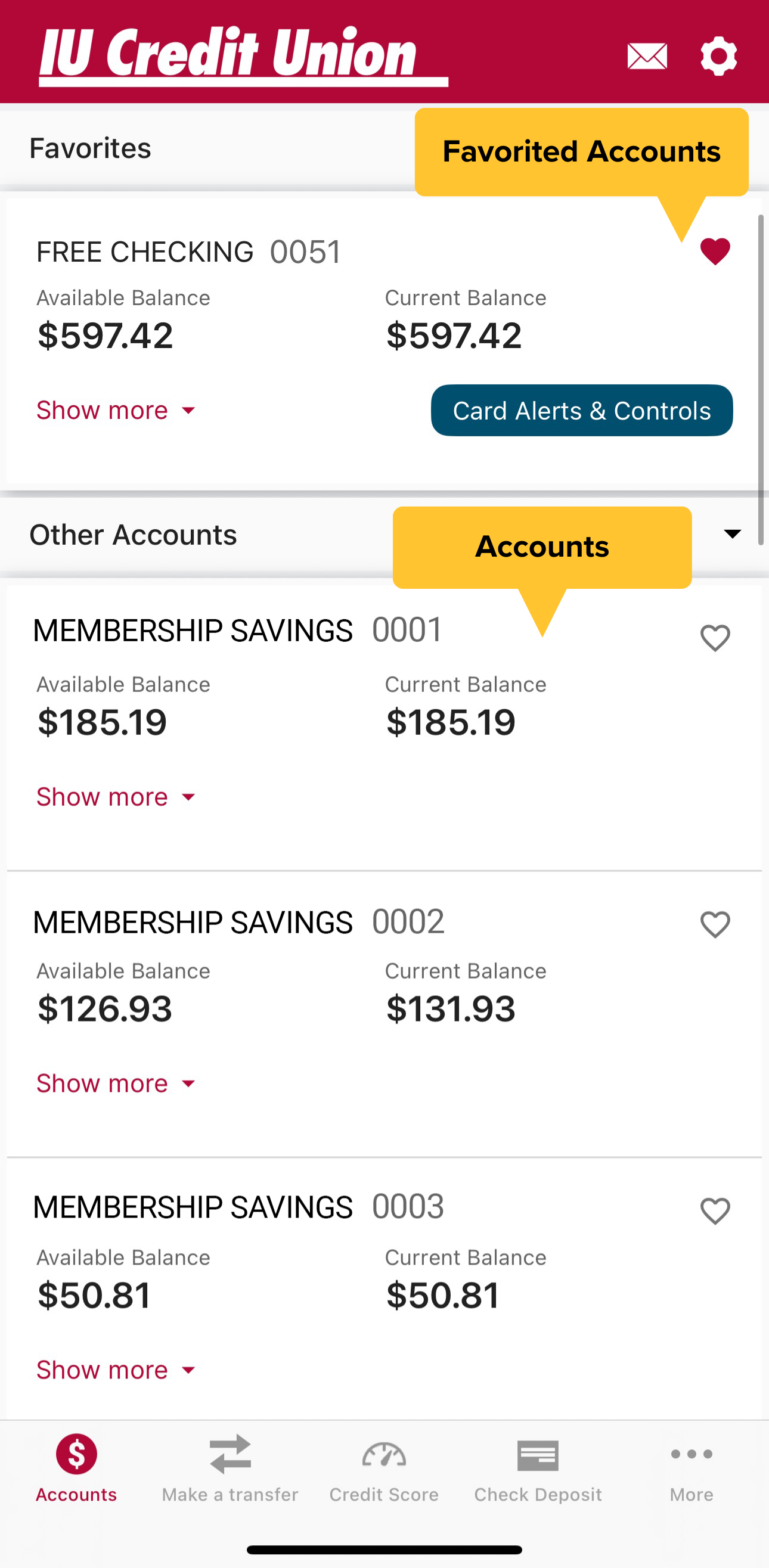Collapse the Other Accounts section arrow
This screenshot has width=769, height=1568.
(732, 535)
